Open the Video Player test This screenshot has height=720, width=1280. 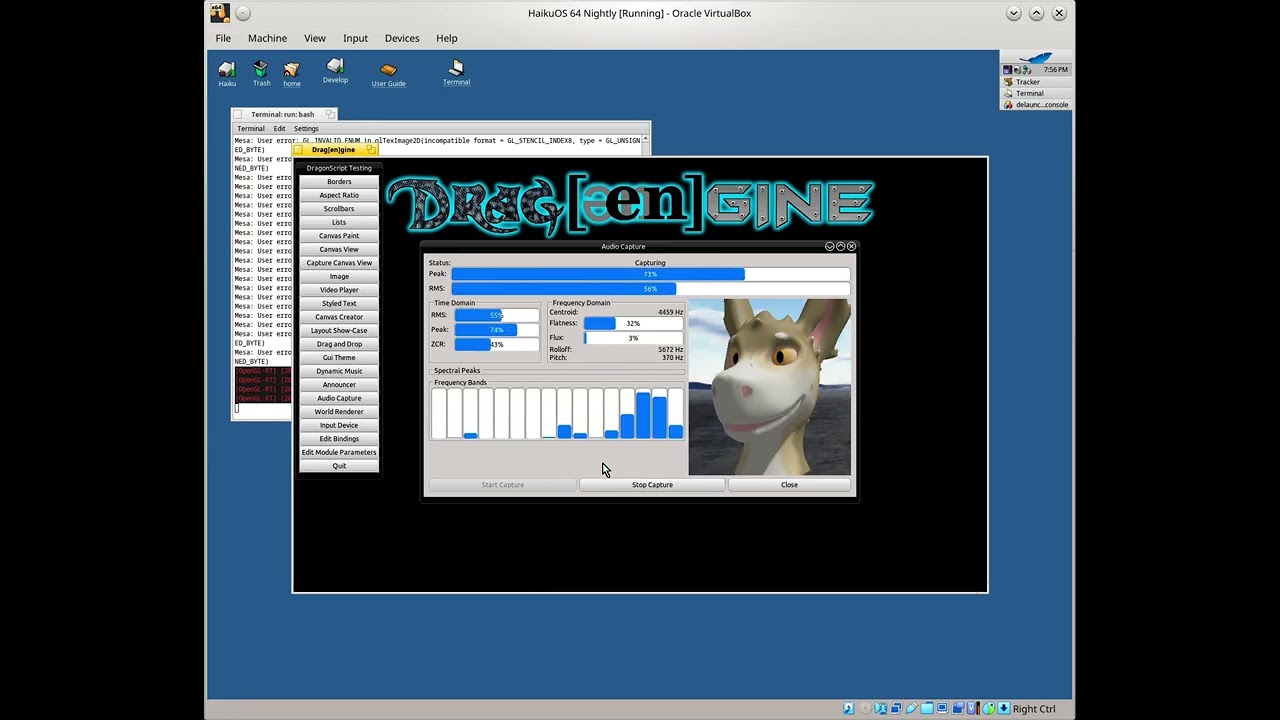point(339,290)
